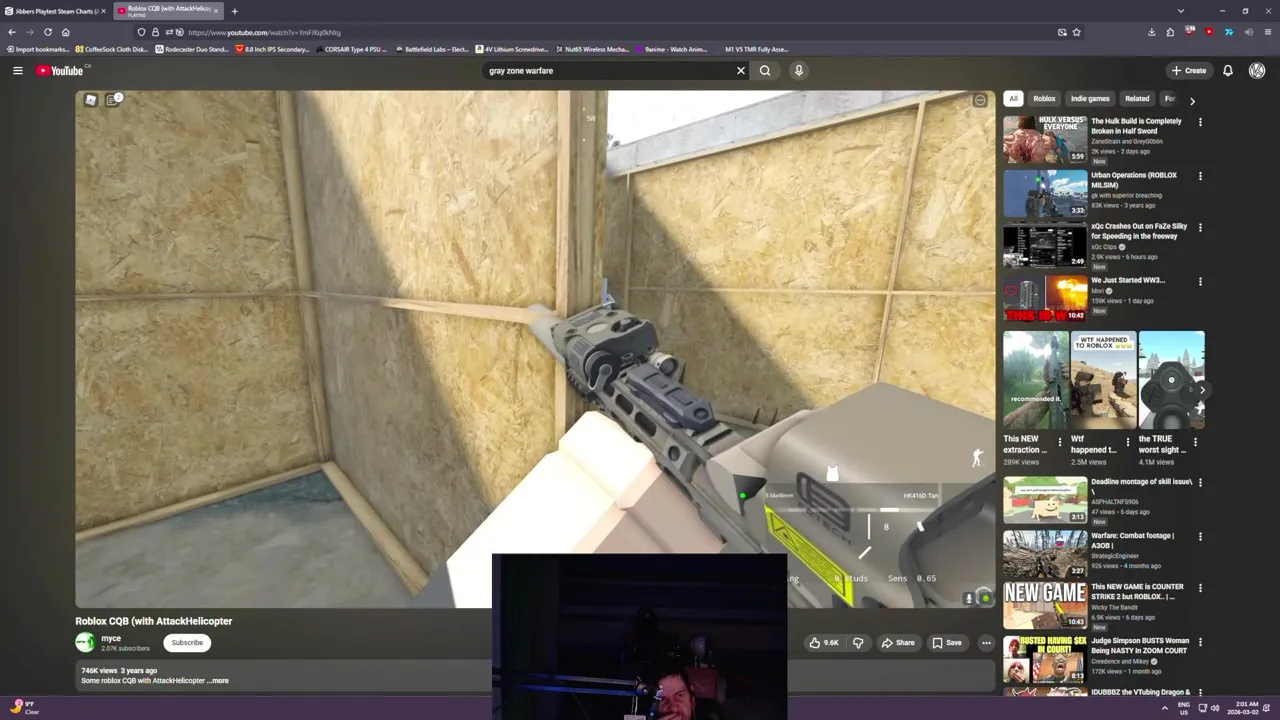This screenshot has height=720, width=1280.
Task: Switch ENG US input language indicator
Action: (x=1184, y=708)
